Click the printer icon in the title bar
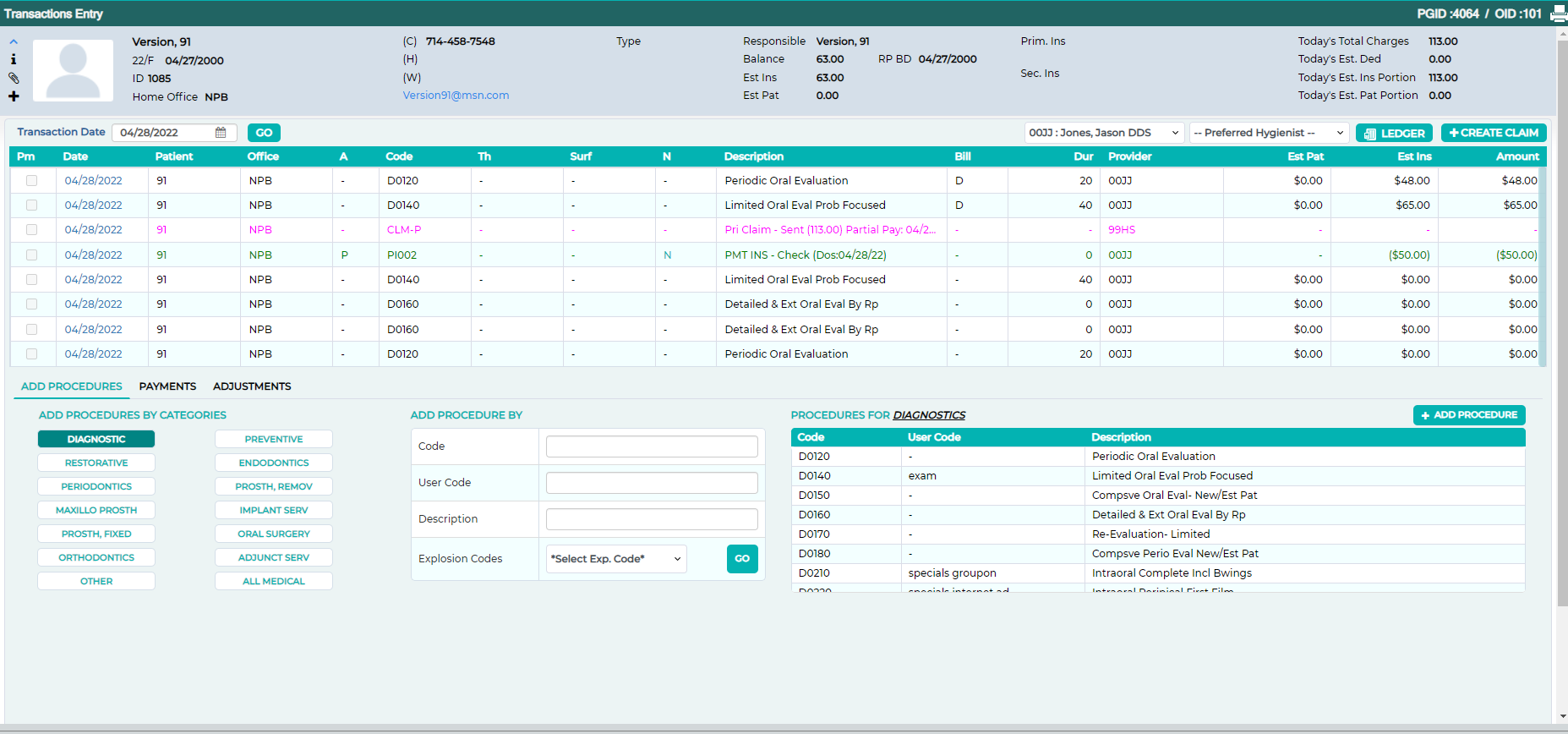Screen dimensions: 1568x734 (1558, 14)
